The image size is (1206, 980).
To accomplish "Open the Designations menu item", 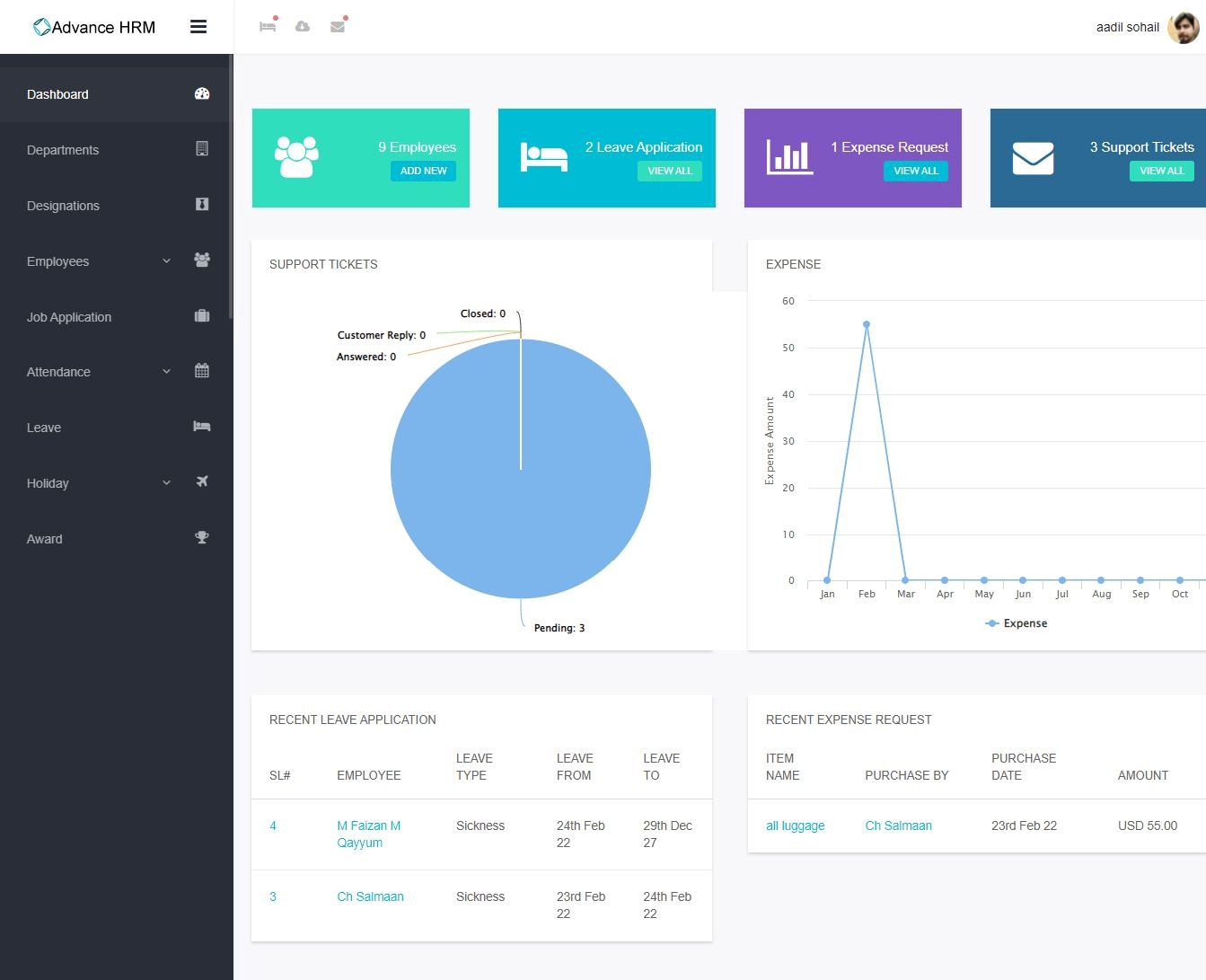I will pos(117,206).
